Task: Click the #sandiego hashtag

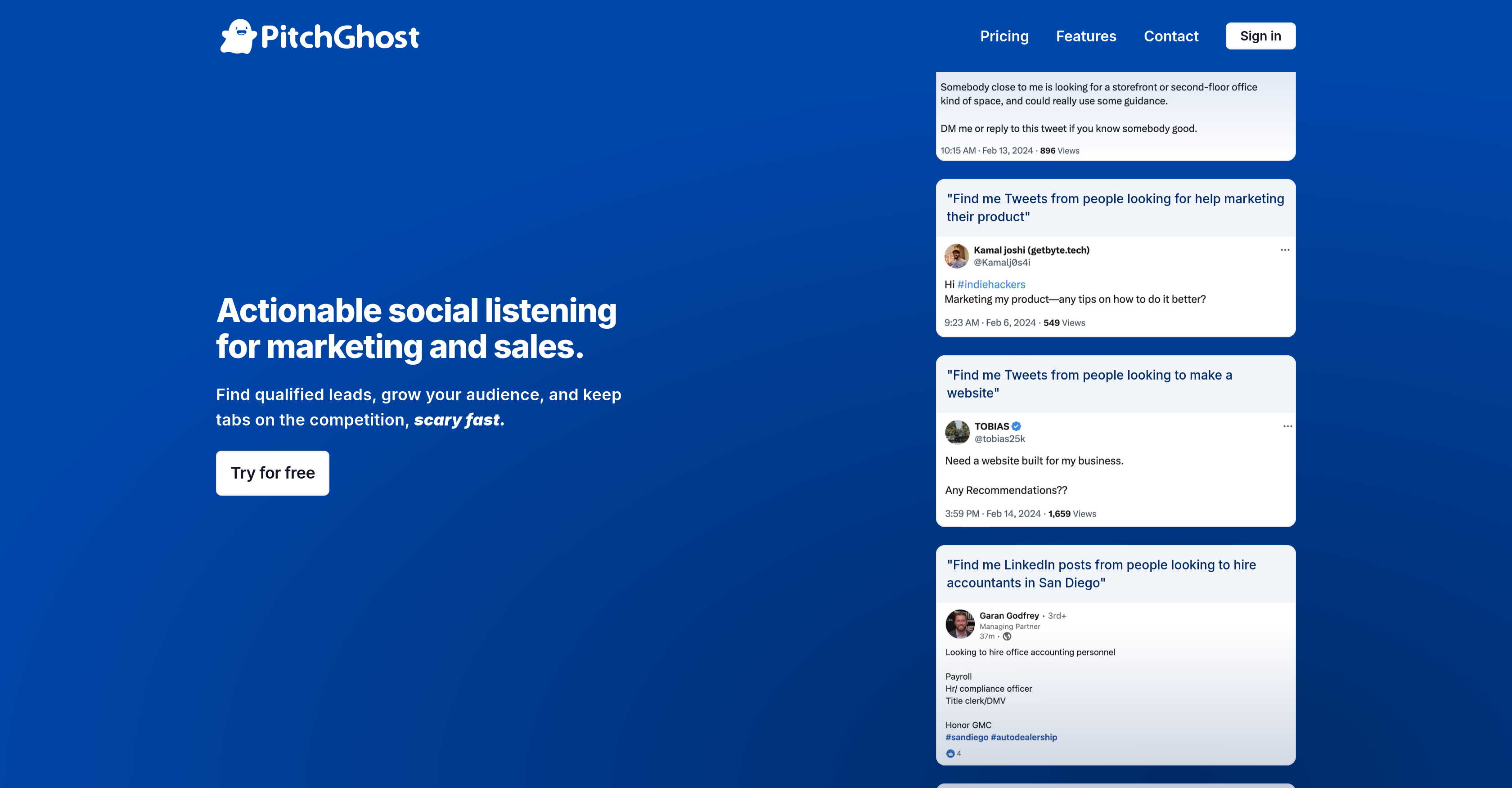Action: [x=968, y=737]
